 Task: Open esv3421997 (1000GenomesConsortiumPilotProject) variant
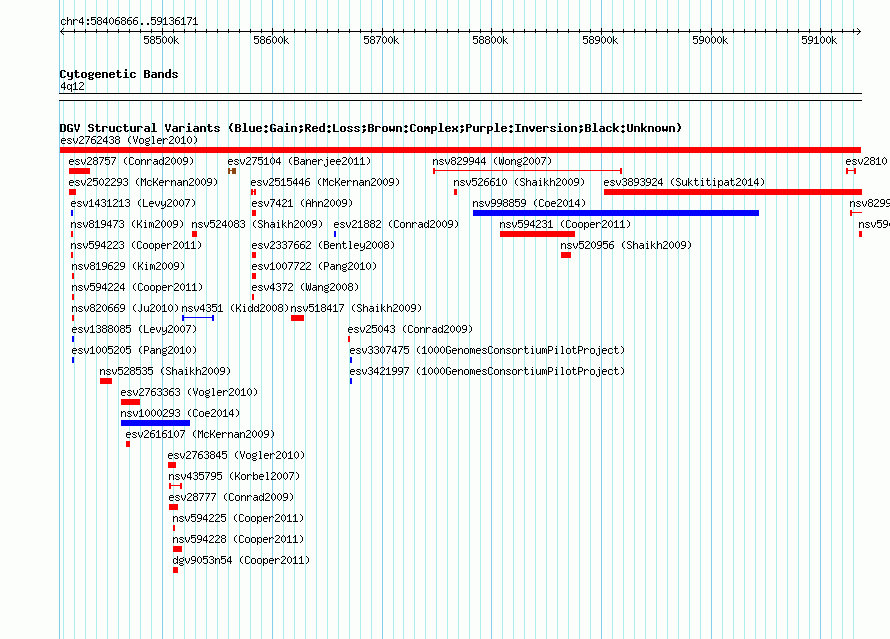coord(487,371)
